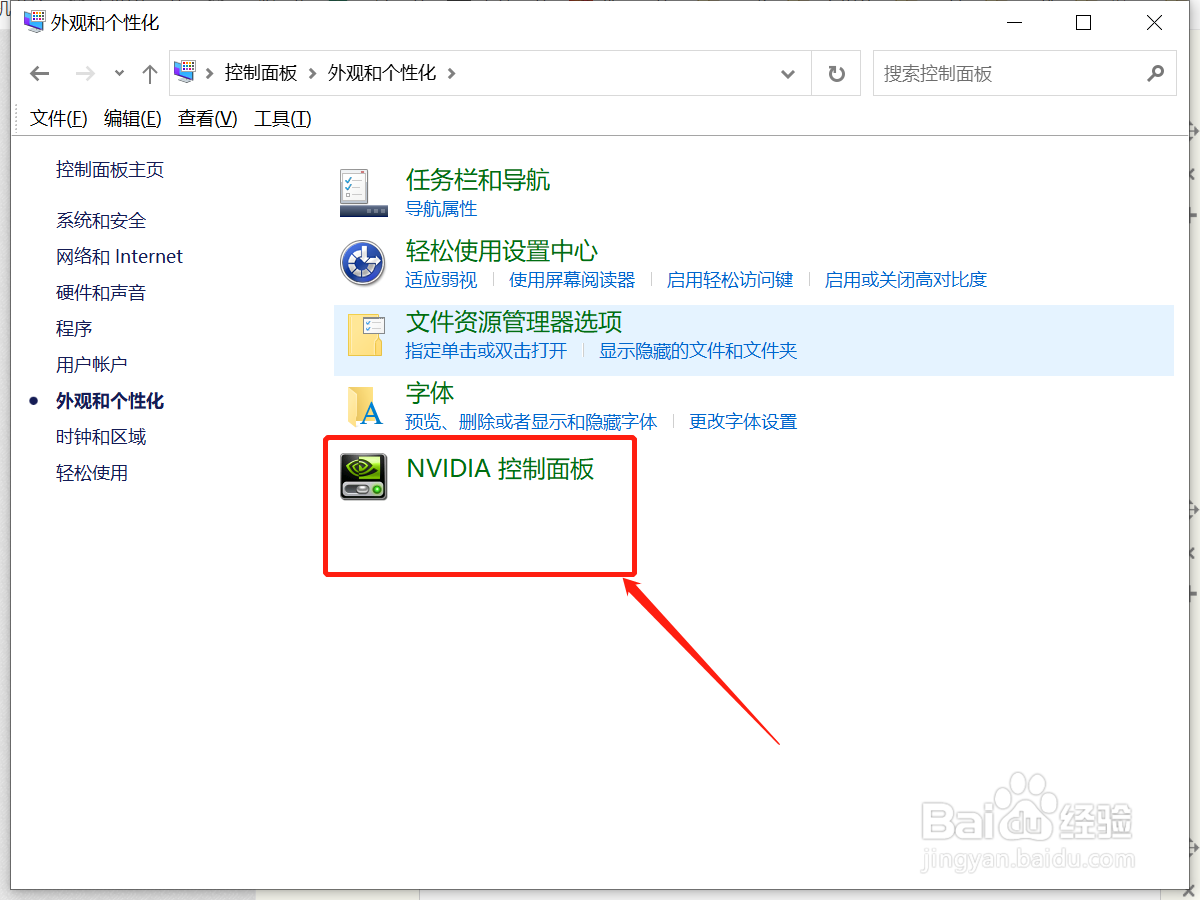Image resolution: width=1200 pixels, height=900 pixels.
Task: Click the 适应弱视 link
Action: [x=441, y=280]
